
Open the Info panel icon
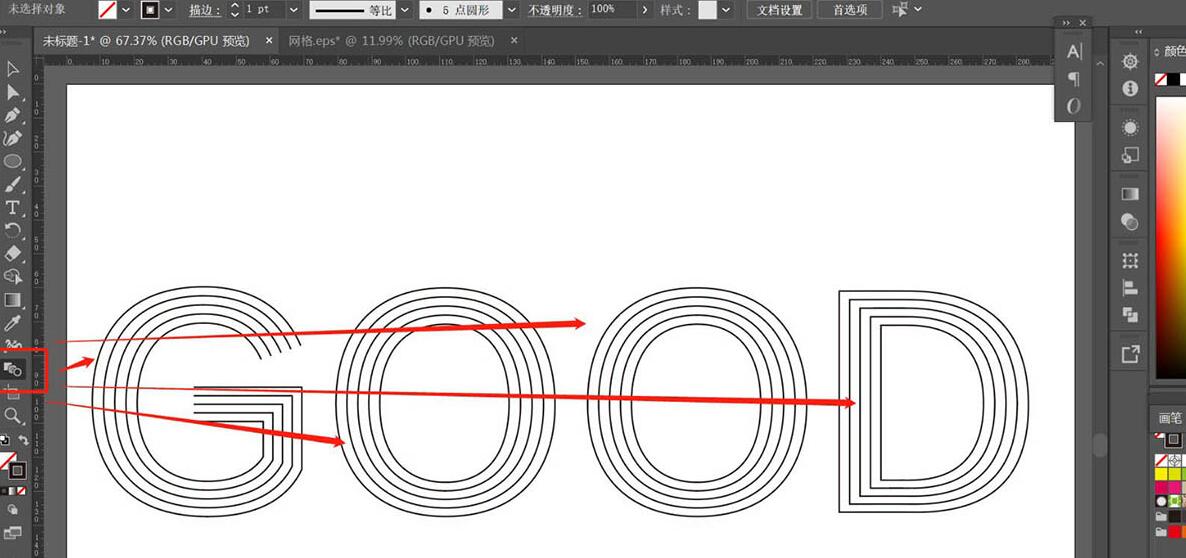[1130, 89]
